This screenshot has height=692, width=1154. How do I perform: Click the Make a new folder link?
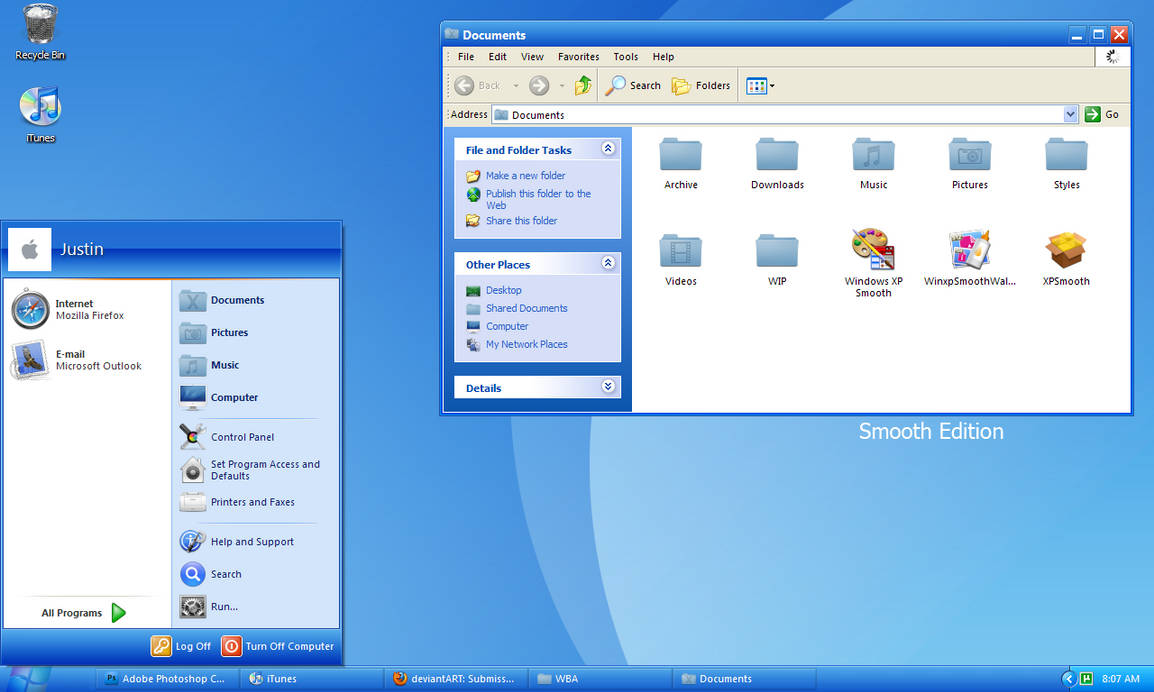[x=526, y=175]
